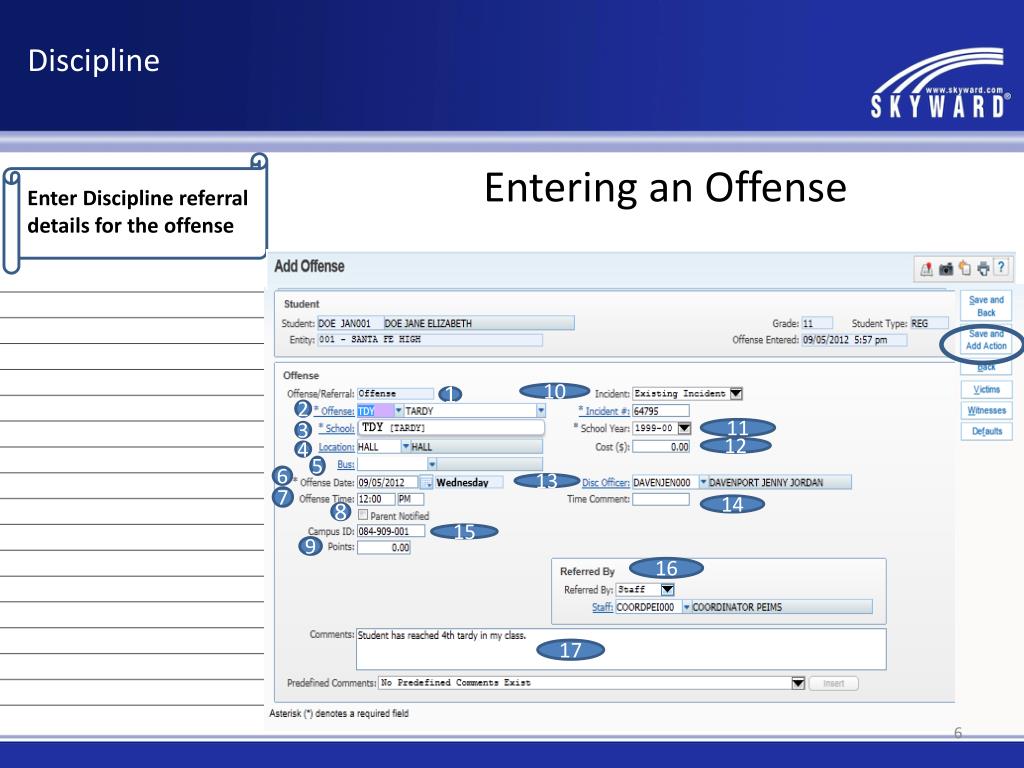Click the Insert button beside Predefined Comments
Viewport: 1024px width, 768px height.
tap(833, 683)
